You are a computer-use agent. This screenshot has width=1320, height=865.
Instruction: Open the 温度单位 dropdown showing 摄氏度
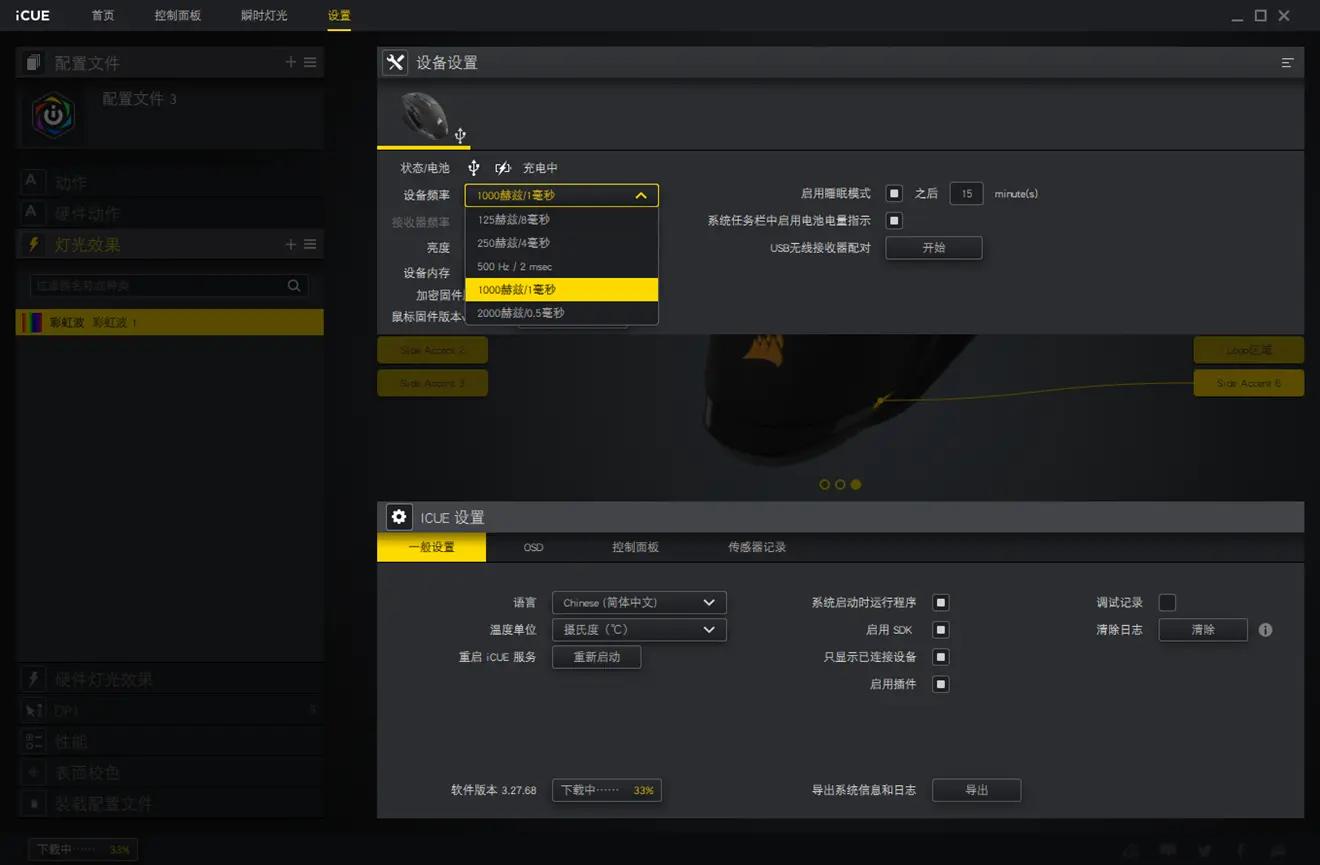click(639, 630)
